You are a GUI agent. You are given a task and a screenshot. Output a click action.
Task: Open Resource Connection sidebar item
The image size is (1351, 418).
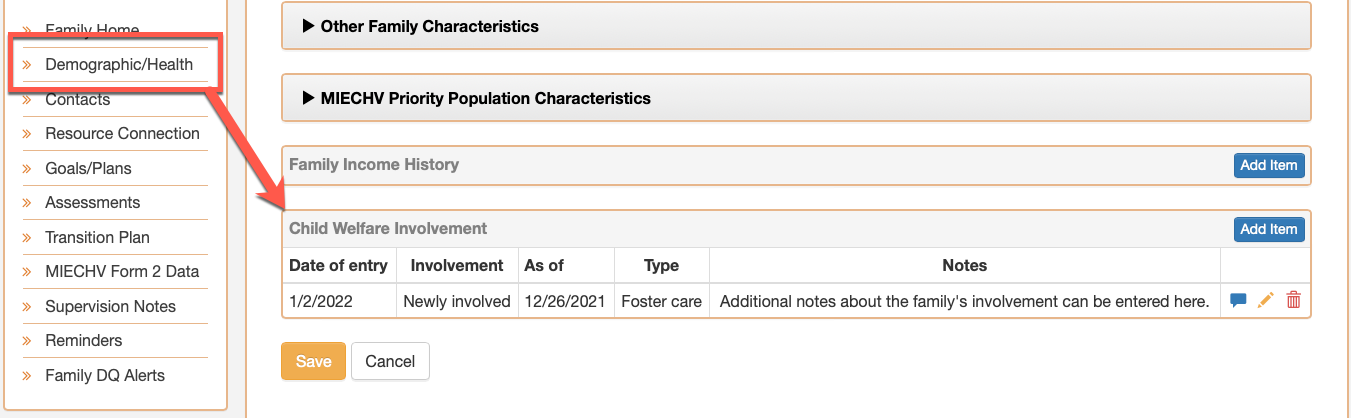point(122,134)
